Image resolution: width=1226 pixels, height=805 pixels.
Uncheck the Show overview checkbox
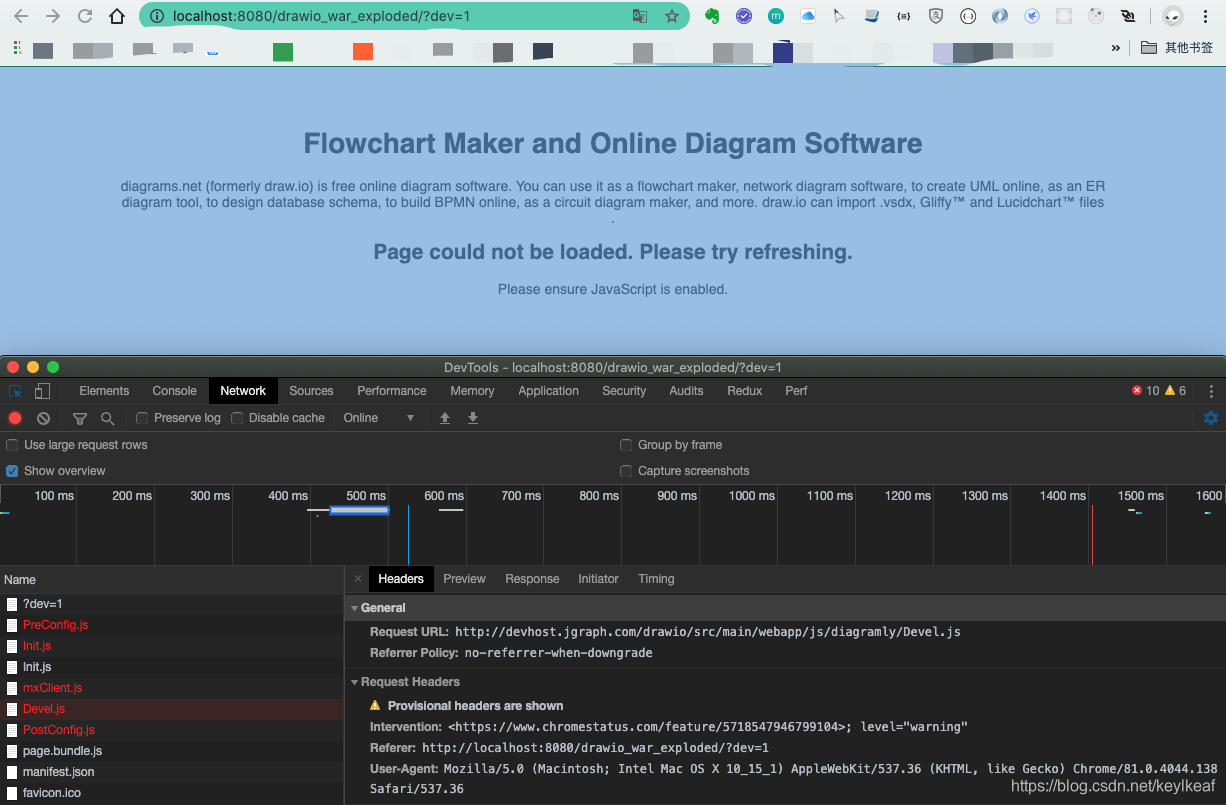(x=12, y=471)
